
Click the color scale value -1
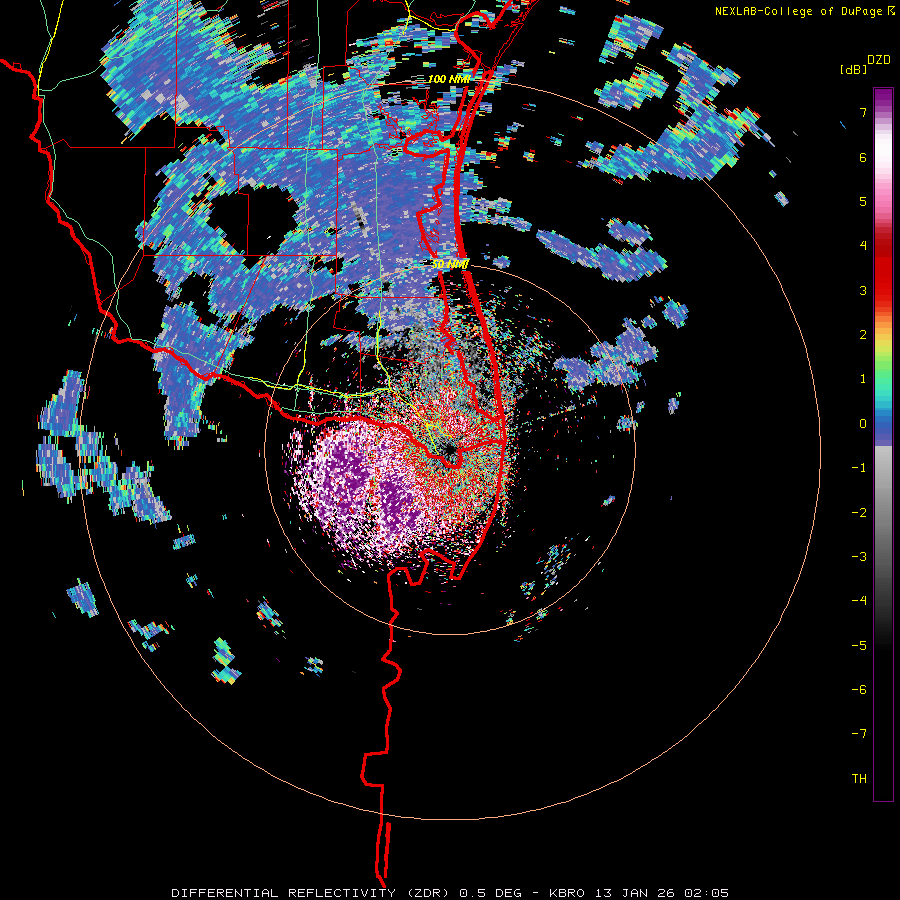(859, 468)
